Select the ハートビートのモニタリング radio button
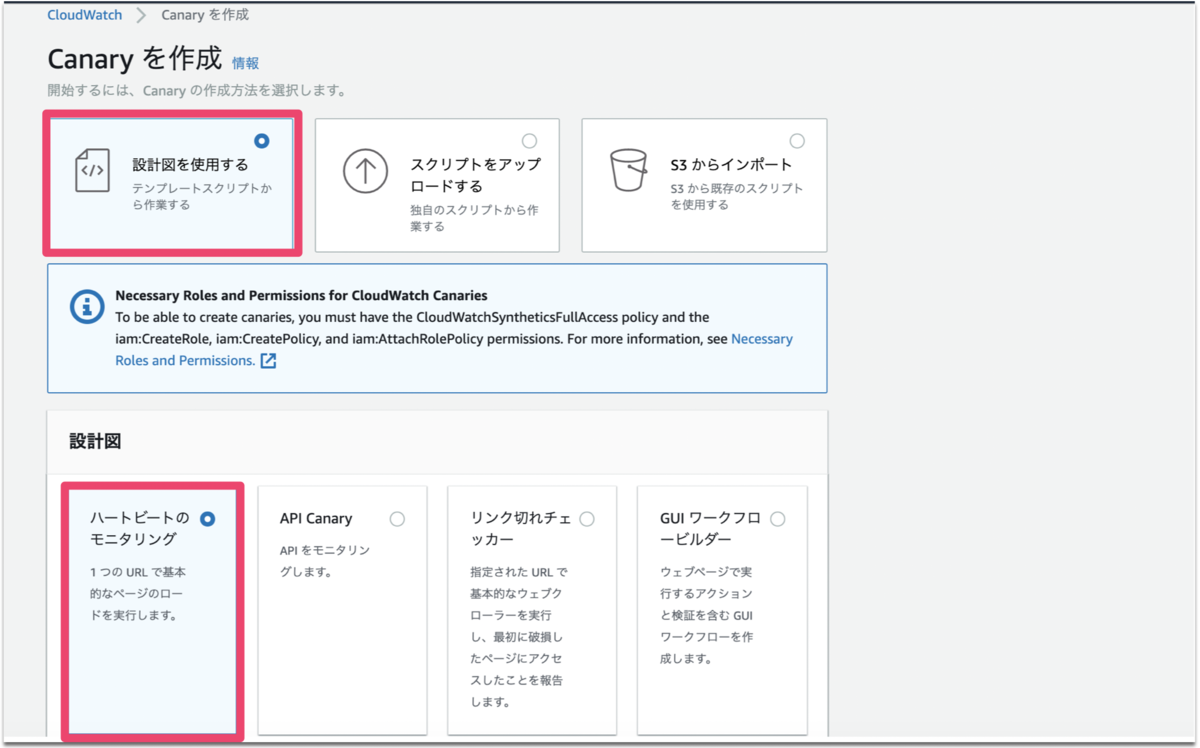 [206, 518]
